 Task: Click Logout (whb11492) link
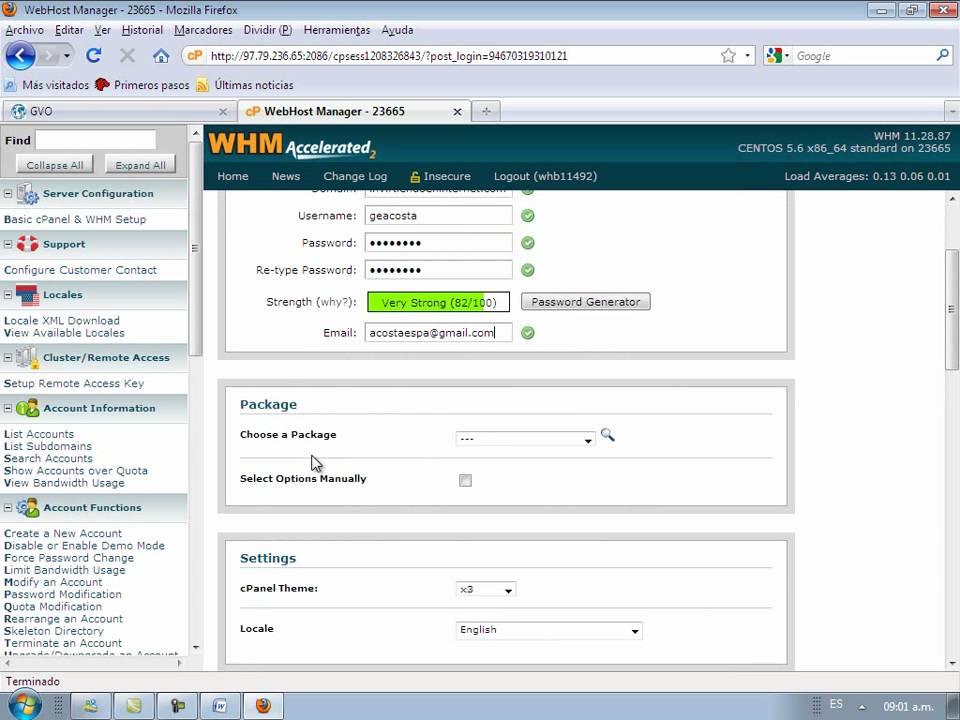pyautogui.click(x=545, y=176)
